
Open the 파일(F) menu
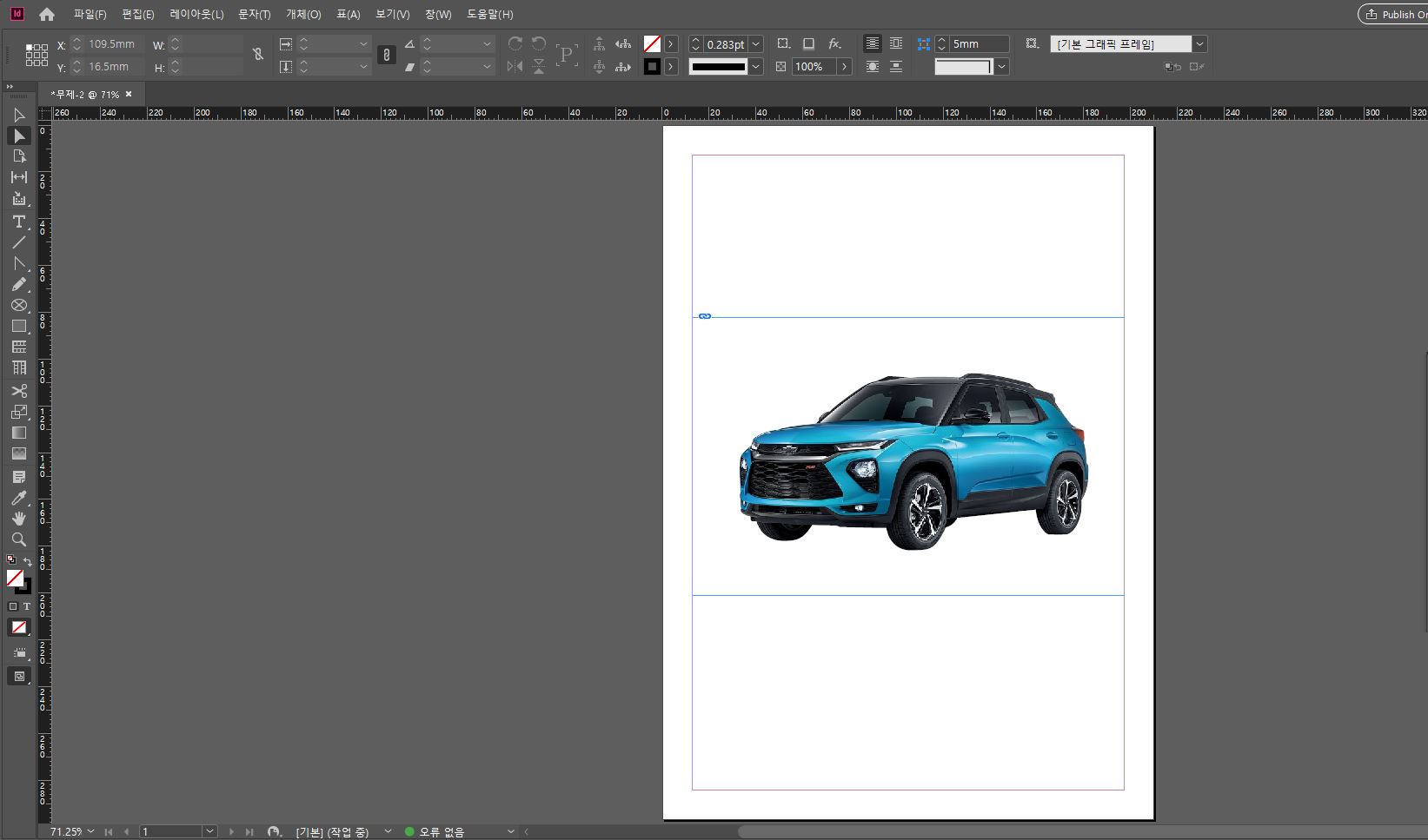[x=90, y=14]
